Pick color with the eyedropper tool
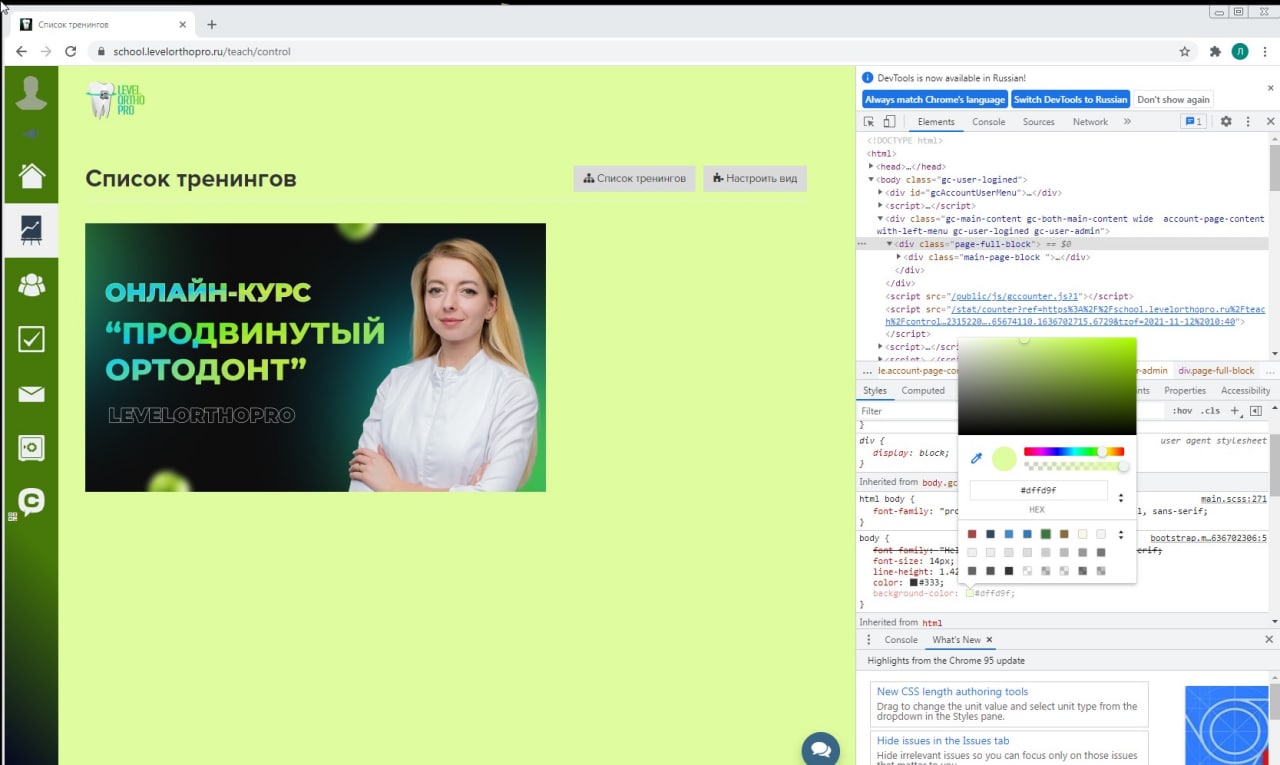1280x765 pixels. (977, 458)
